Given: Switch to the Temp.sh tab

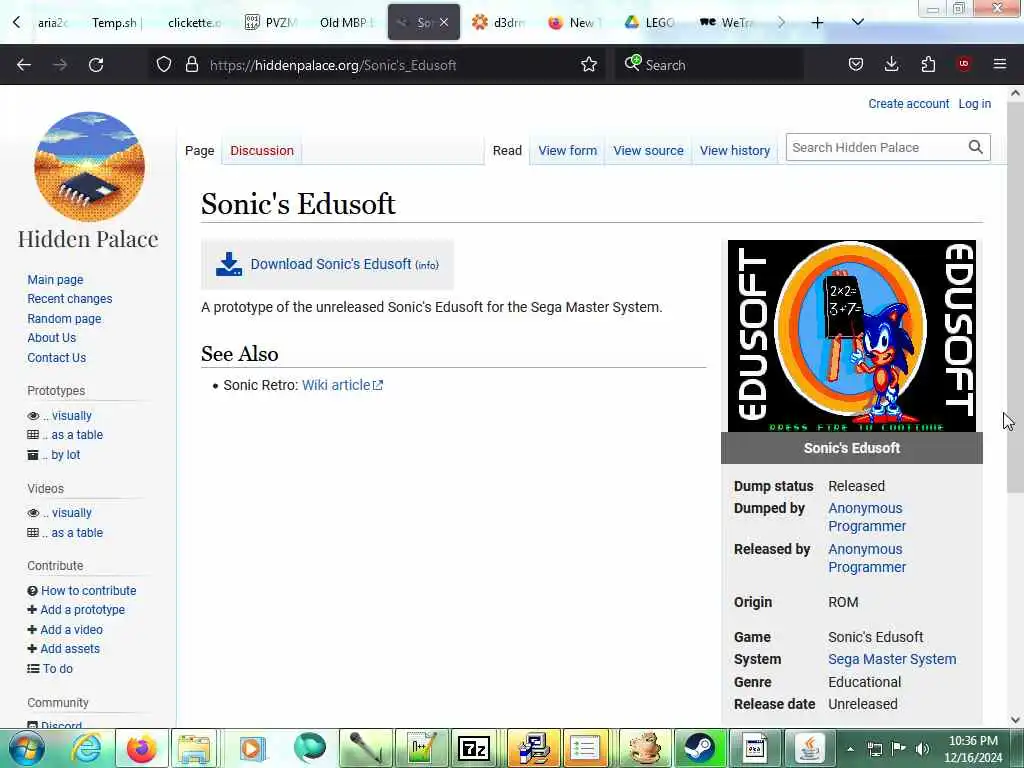Looking at the screenshot, I should click(x=114, y=23).
